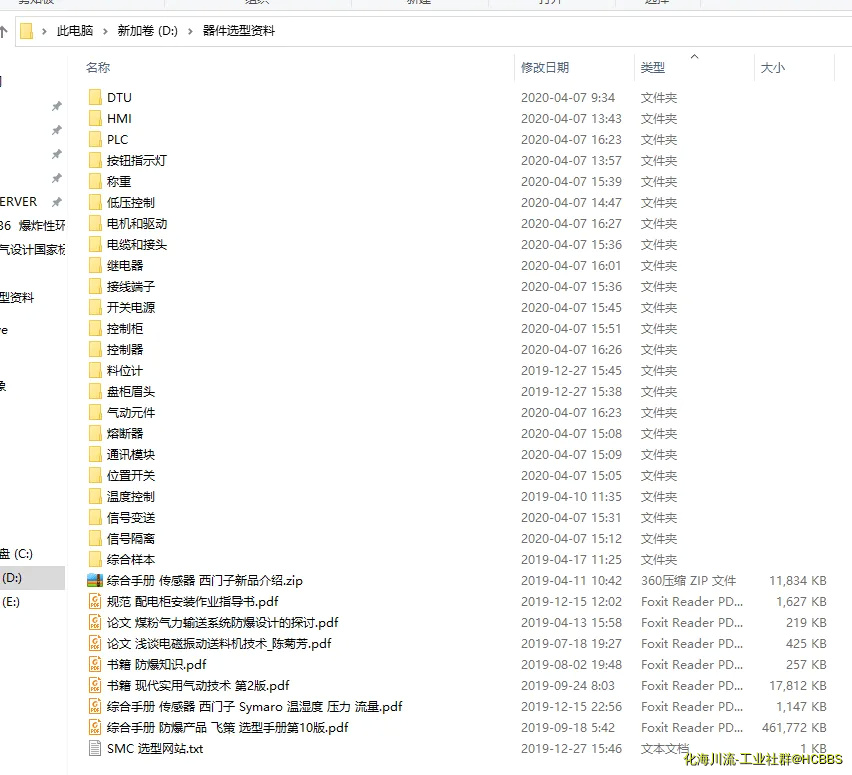Image resolution: width=852 pixels, height=775 pixels.
Task: Select the 控制器 folder icon
Action: pos(95,349)
